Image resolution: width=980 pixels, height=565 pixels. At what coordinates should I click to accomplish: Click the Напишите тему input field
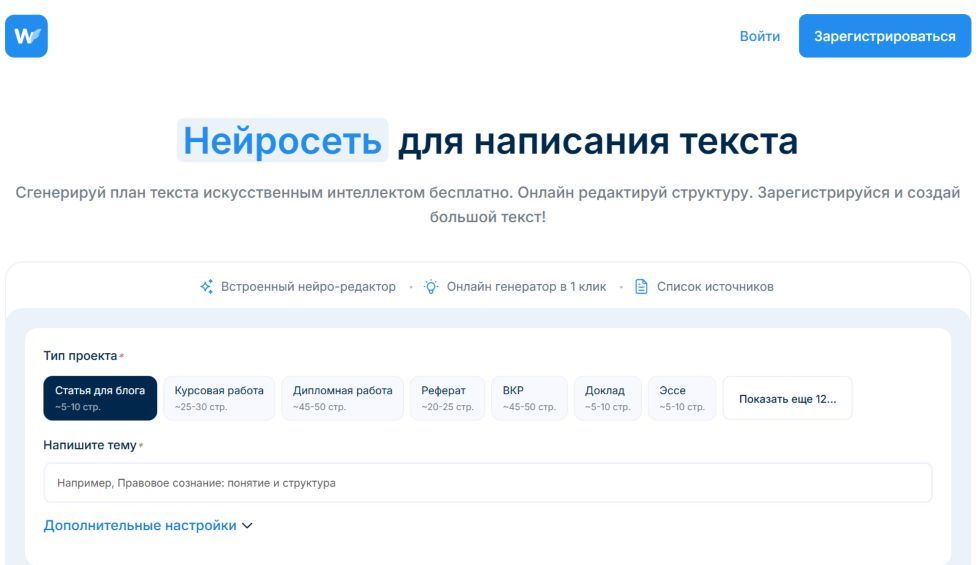(488, 482)
